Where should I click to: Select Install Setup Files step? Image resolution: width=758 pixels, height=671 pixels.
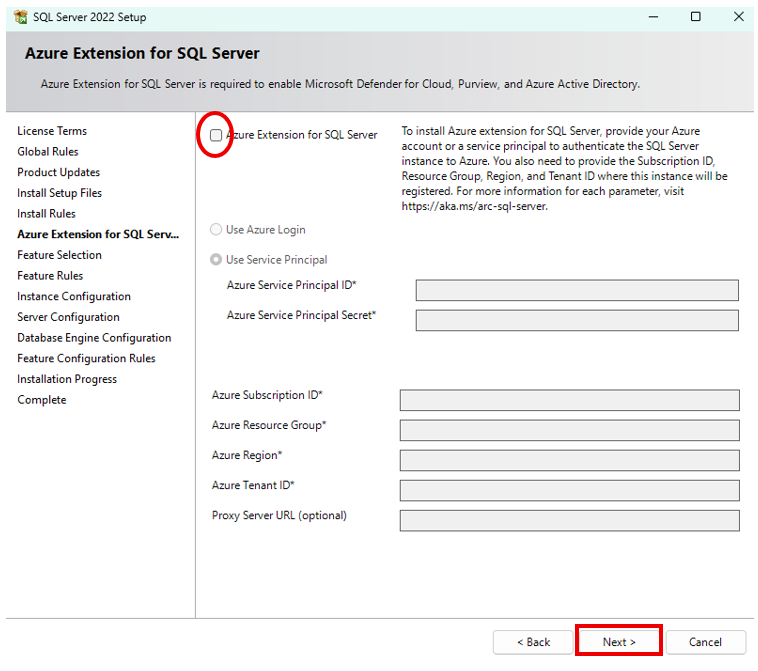59,193
